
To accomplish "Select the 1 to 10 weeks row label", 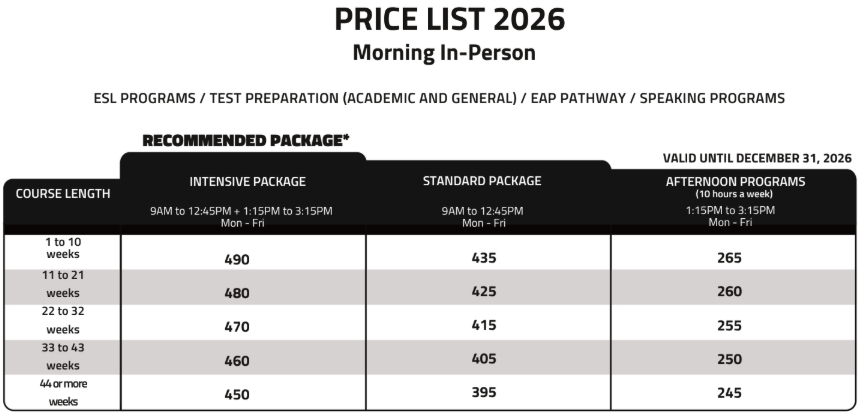I will pos(62,248).
